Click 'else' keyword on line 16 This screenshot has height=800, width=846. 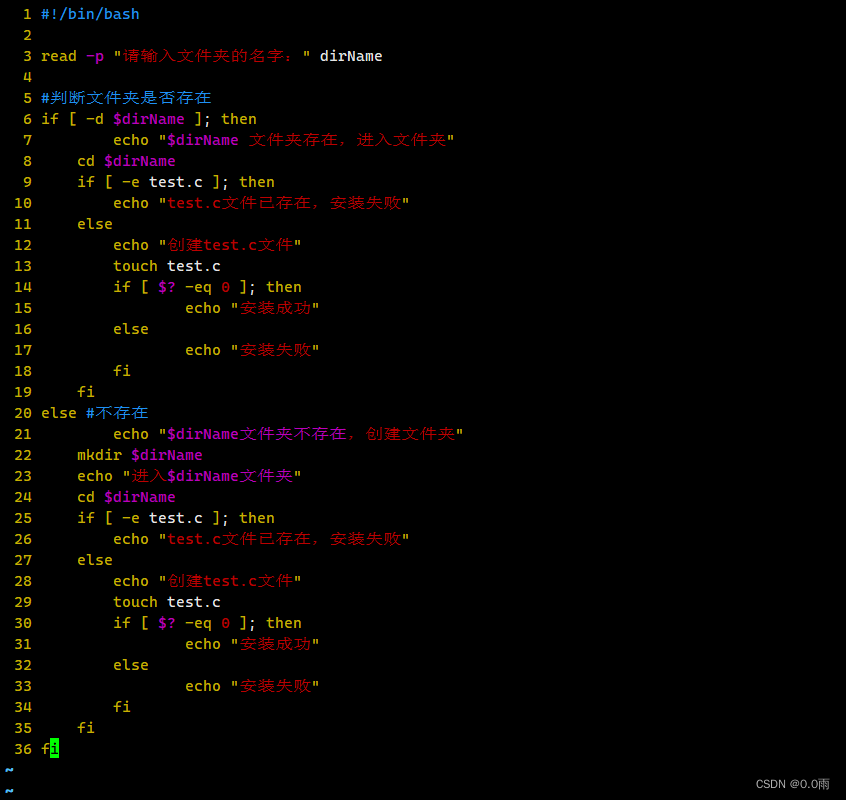tap(131, 329)
